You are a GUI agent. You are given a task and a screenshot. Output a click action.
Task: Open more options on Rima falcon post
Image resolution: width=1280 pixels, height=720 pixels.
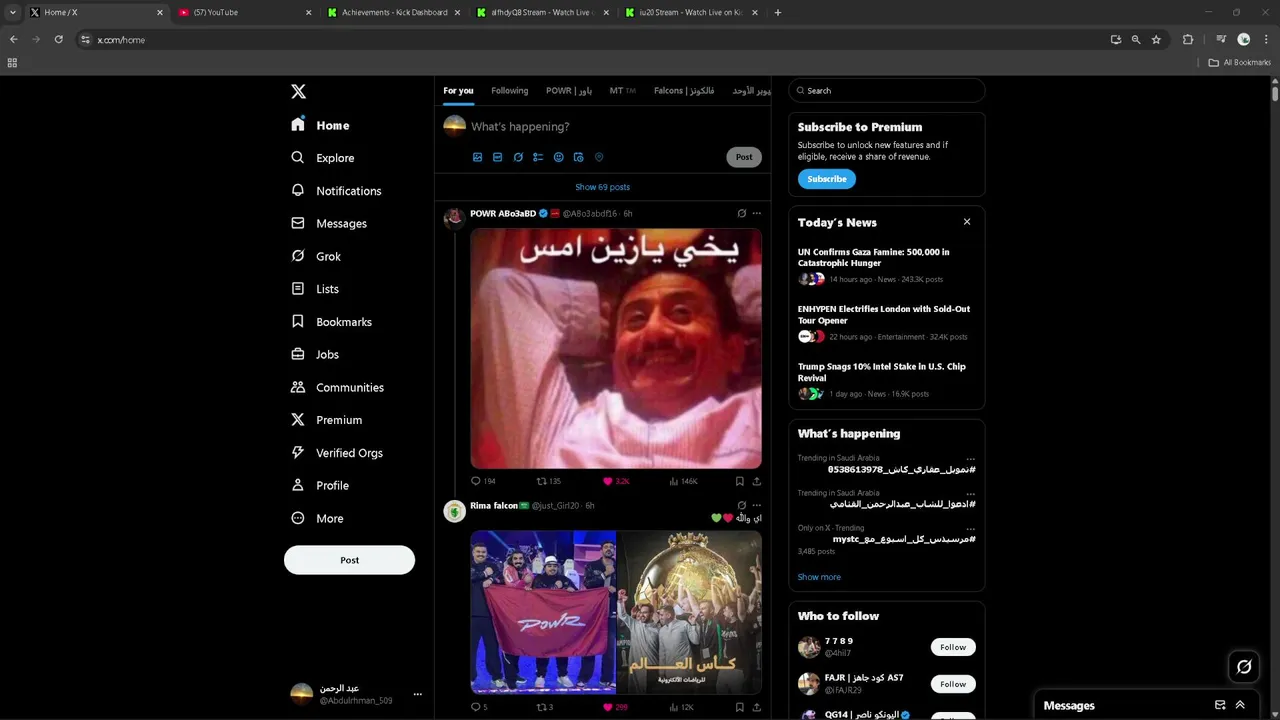[756, 505]
